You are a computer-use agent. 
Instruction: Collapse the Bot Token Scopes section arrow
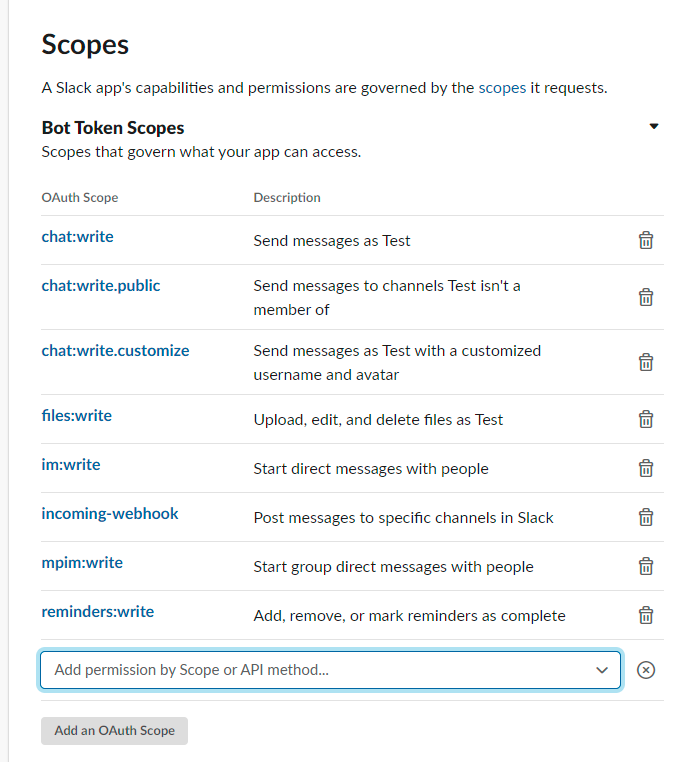tap(654, 126)
